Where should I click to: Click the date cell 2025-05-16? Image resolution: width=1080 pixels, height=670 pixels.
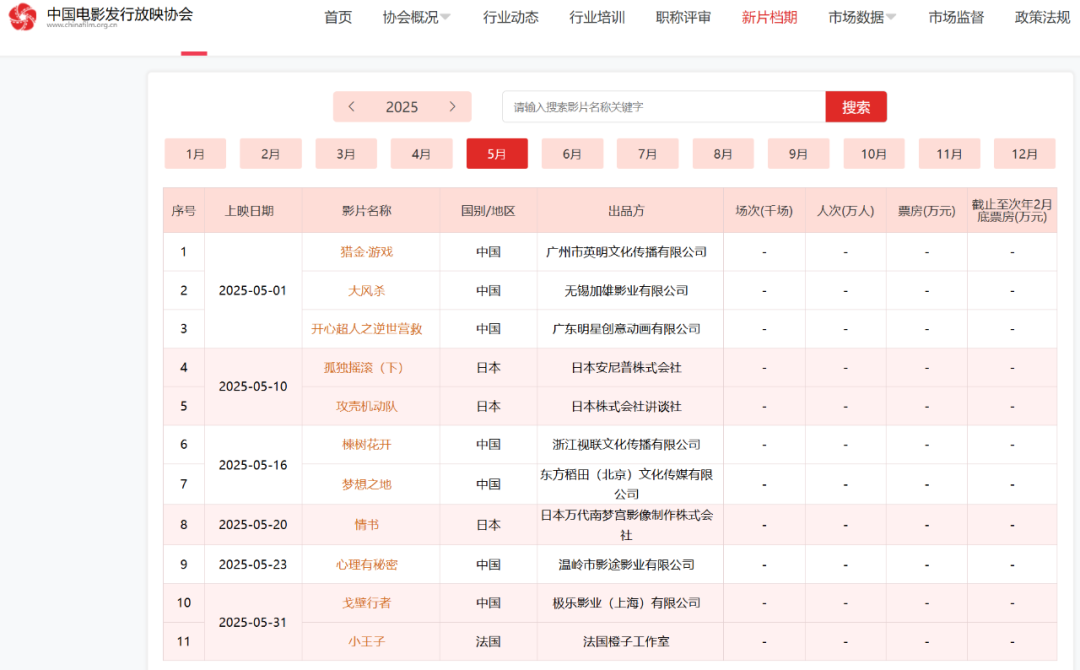click(253, 465)
